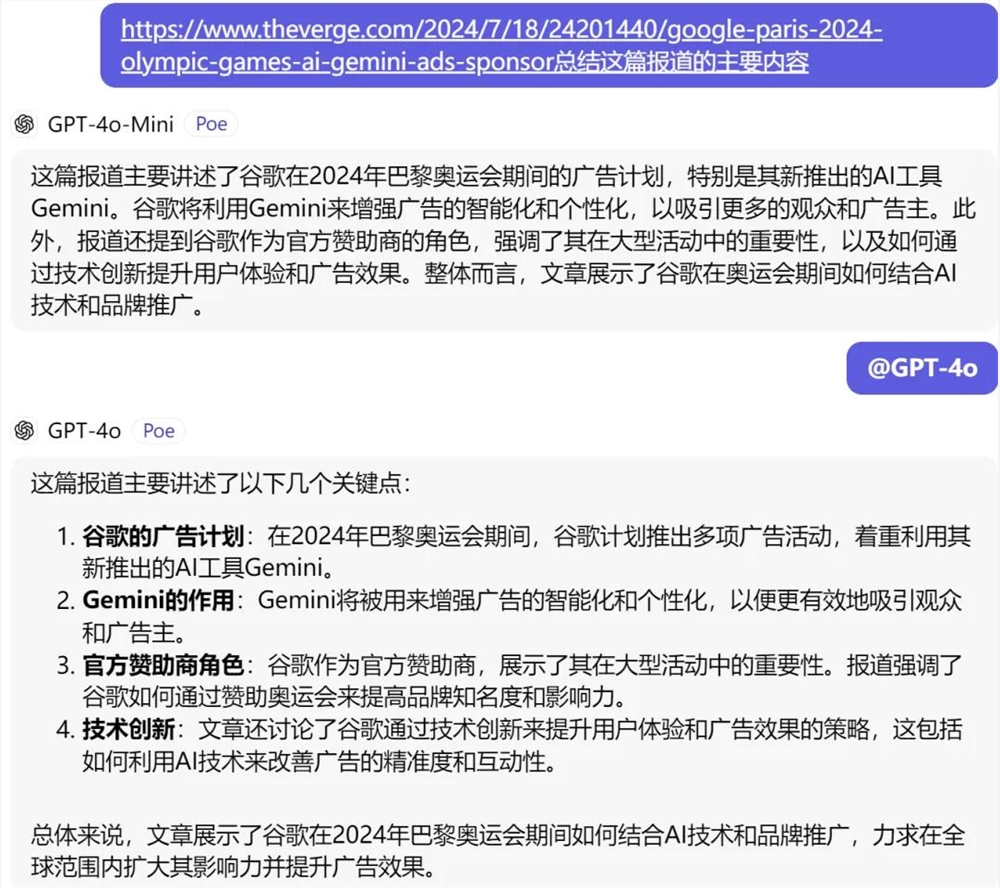
Task: Select the GPT-4o bot name
Action: 83,431
